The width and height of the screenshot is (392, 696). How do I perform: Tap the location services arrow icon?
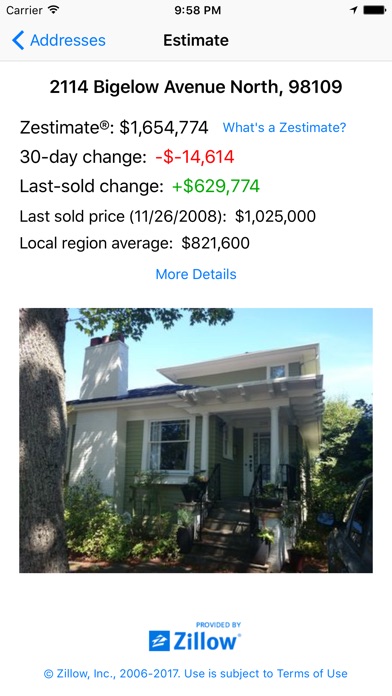coord(354,10)
